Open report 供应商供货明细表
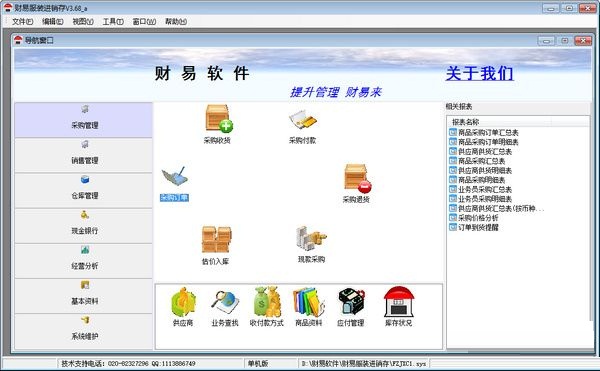600x371 pixels. point(481,171)
